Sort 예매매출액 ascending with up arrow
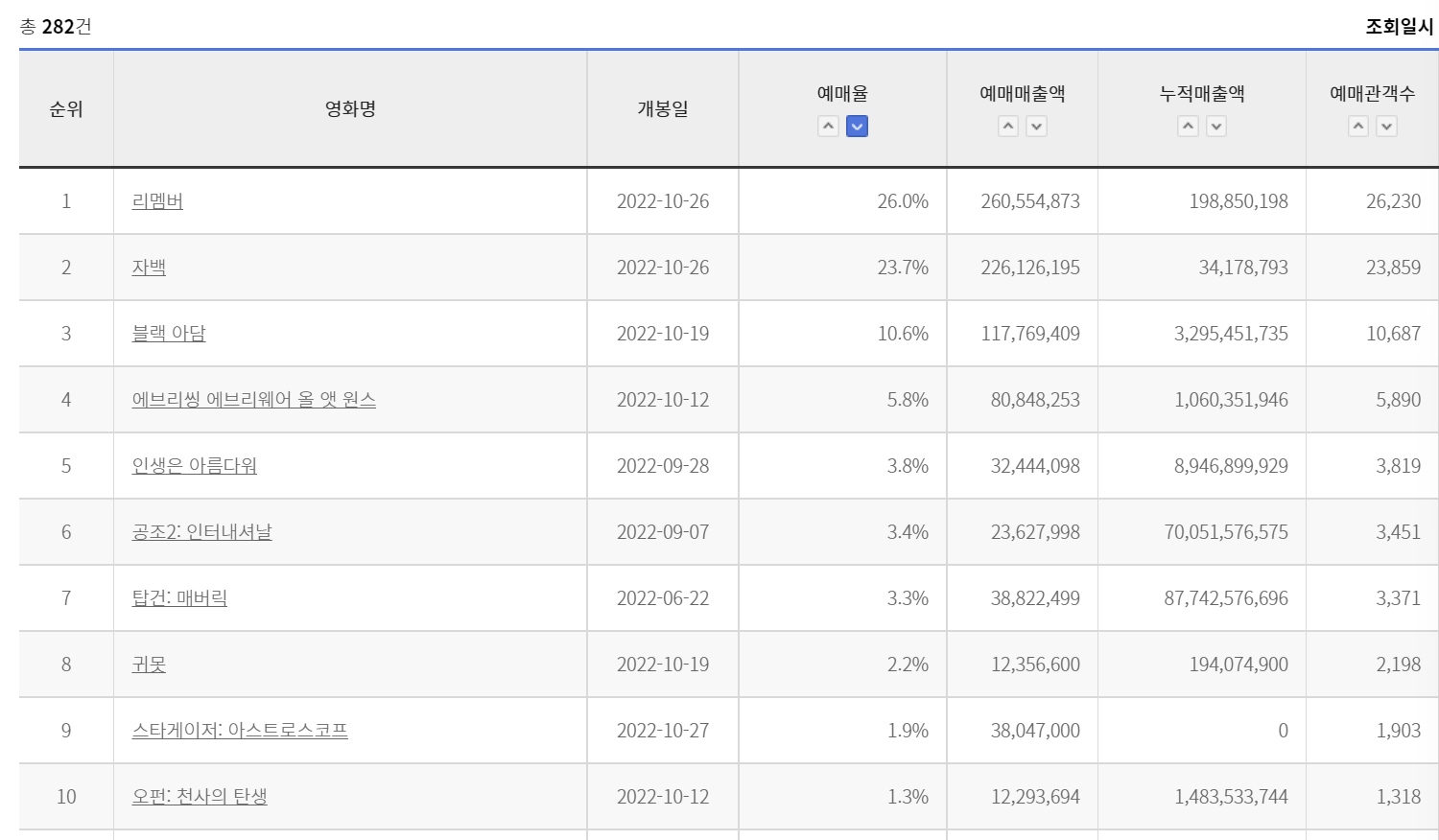 click(x=1008, y=127)
